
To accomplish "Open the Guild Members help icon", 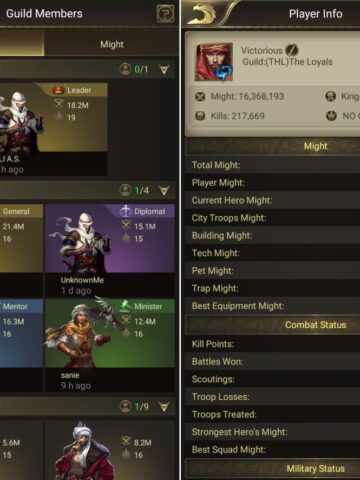I will [165, 13].
